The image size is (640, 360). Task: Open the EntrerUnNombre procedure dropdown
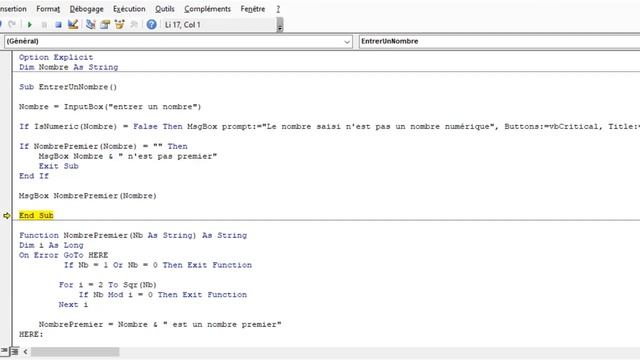[x=499, y=41]
